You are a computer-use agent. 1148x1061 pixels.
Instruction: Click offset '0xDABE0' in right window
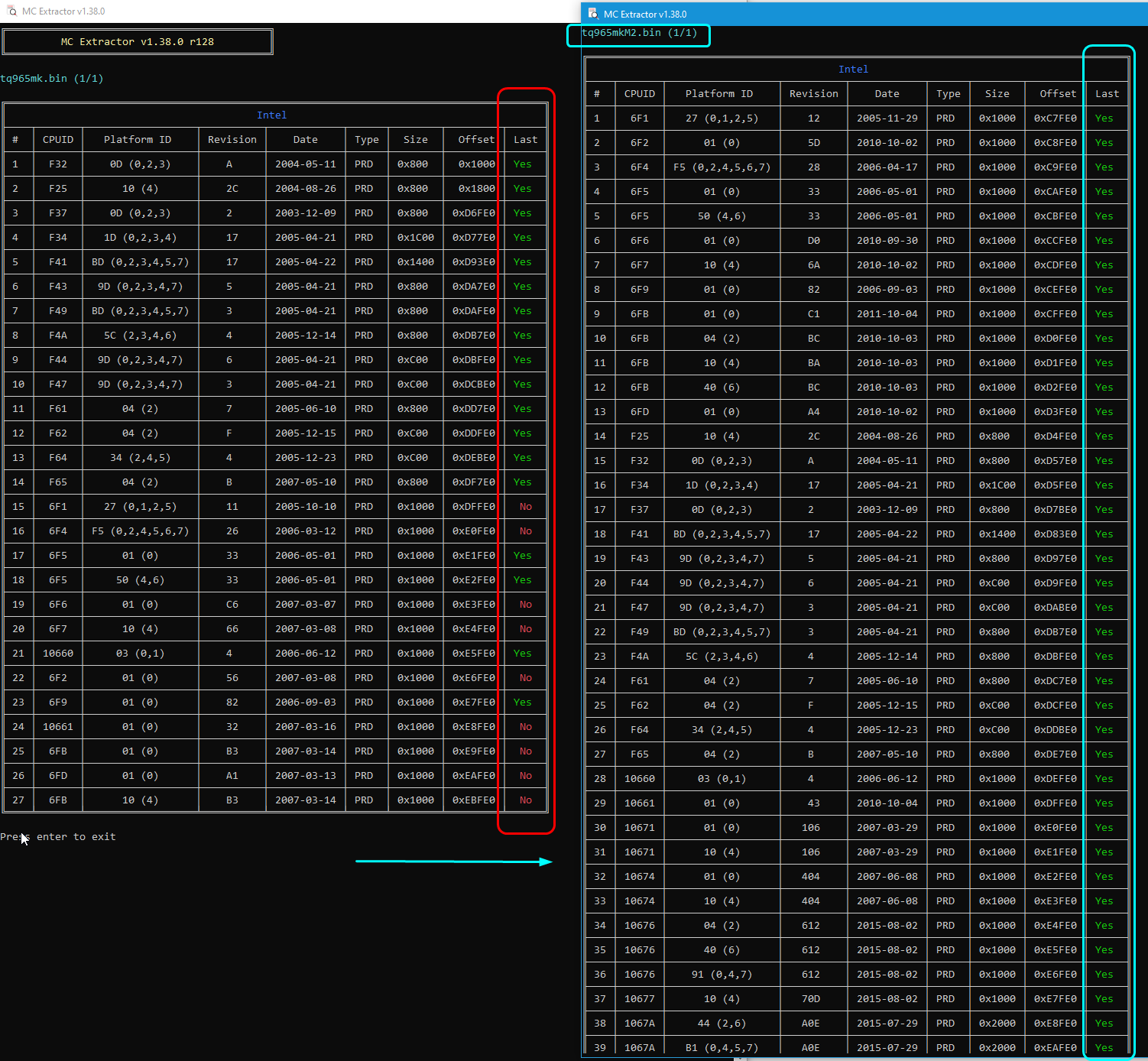pyautogui.click(x=1056, y=608)
